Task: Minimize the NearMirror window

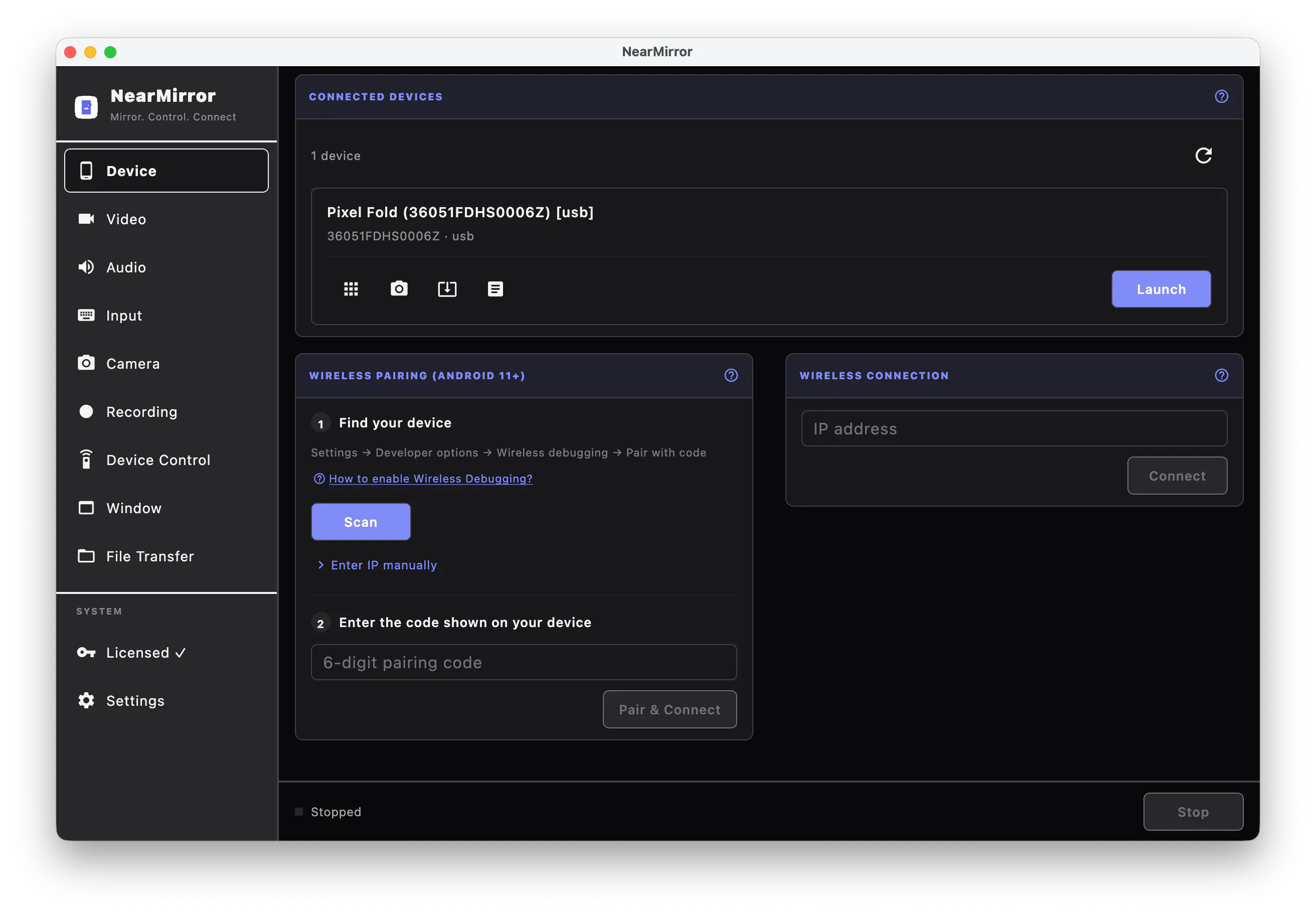Action: (90, 52)
